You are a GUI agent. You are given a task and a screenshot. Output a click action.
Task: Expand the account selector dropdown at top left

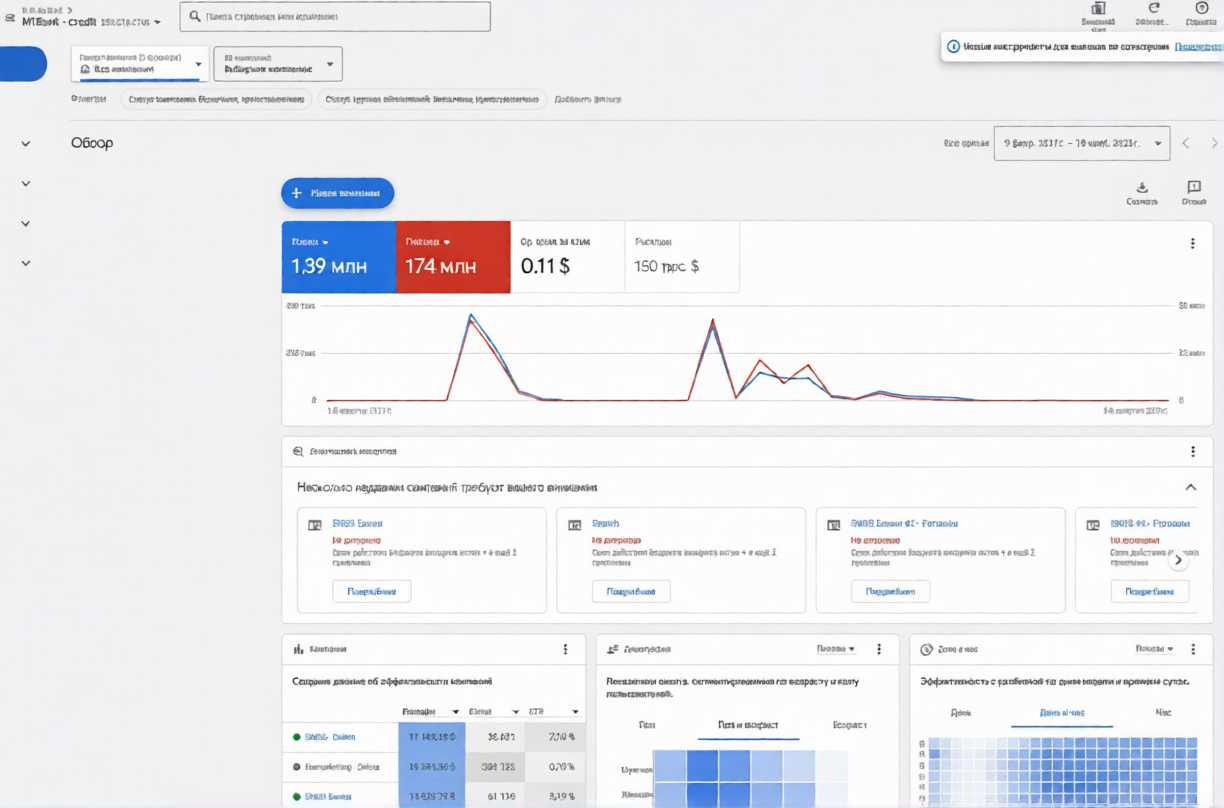tap(157, 22)
